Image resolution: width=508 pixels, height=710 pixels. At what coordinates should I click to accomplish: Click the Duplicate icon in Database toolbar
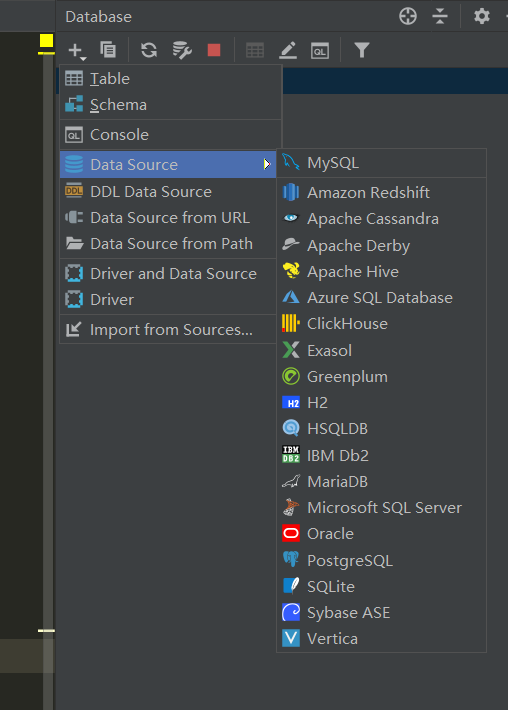108,50
